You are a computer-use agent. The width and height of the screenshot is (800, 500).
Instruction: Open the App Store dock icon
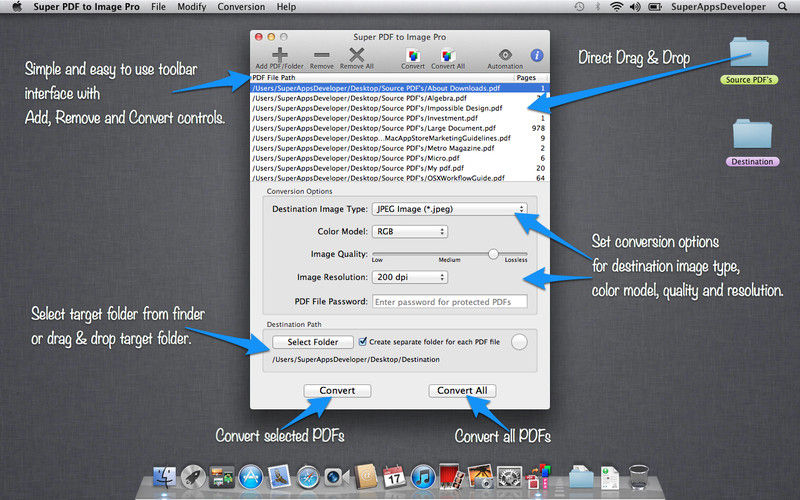(251, 478)
